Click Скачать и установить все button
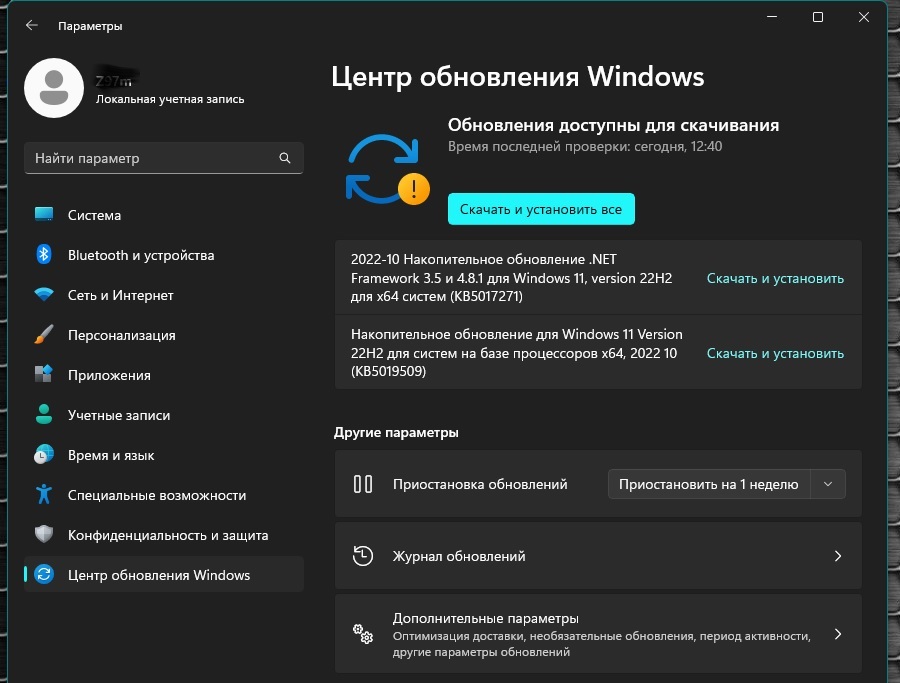900x683 pixels. point(541,209)
